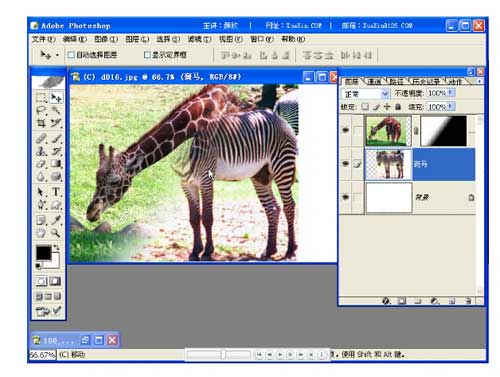Select the Gradient tool
The height and width of the screenshot is (377, 500).
pyautogui.click(x=56, y=164)
